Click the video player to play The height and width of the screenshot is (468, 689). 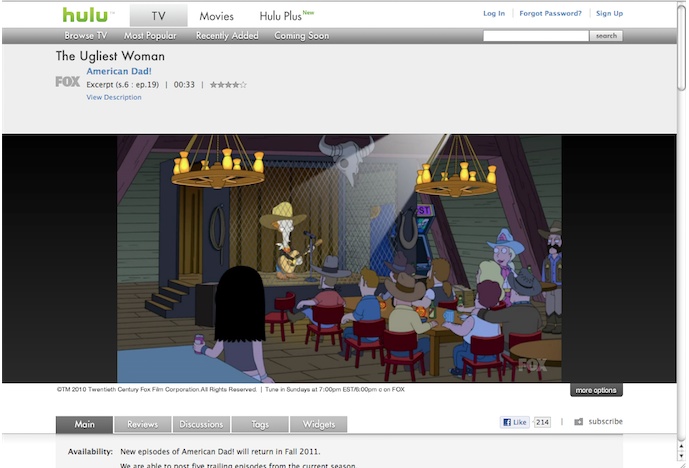(x=339, y=258)
